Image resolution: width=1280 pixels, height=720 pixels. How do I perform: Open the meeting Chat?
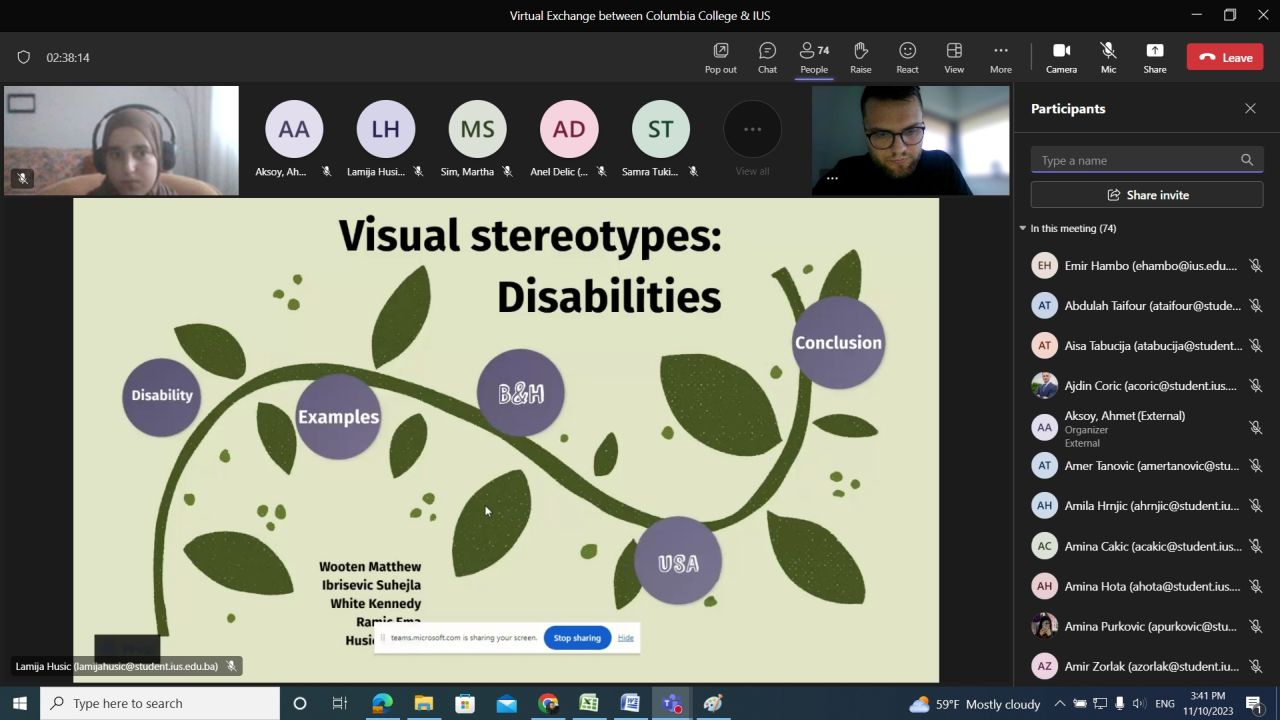coord(767,57)
